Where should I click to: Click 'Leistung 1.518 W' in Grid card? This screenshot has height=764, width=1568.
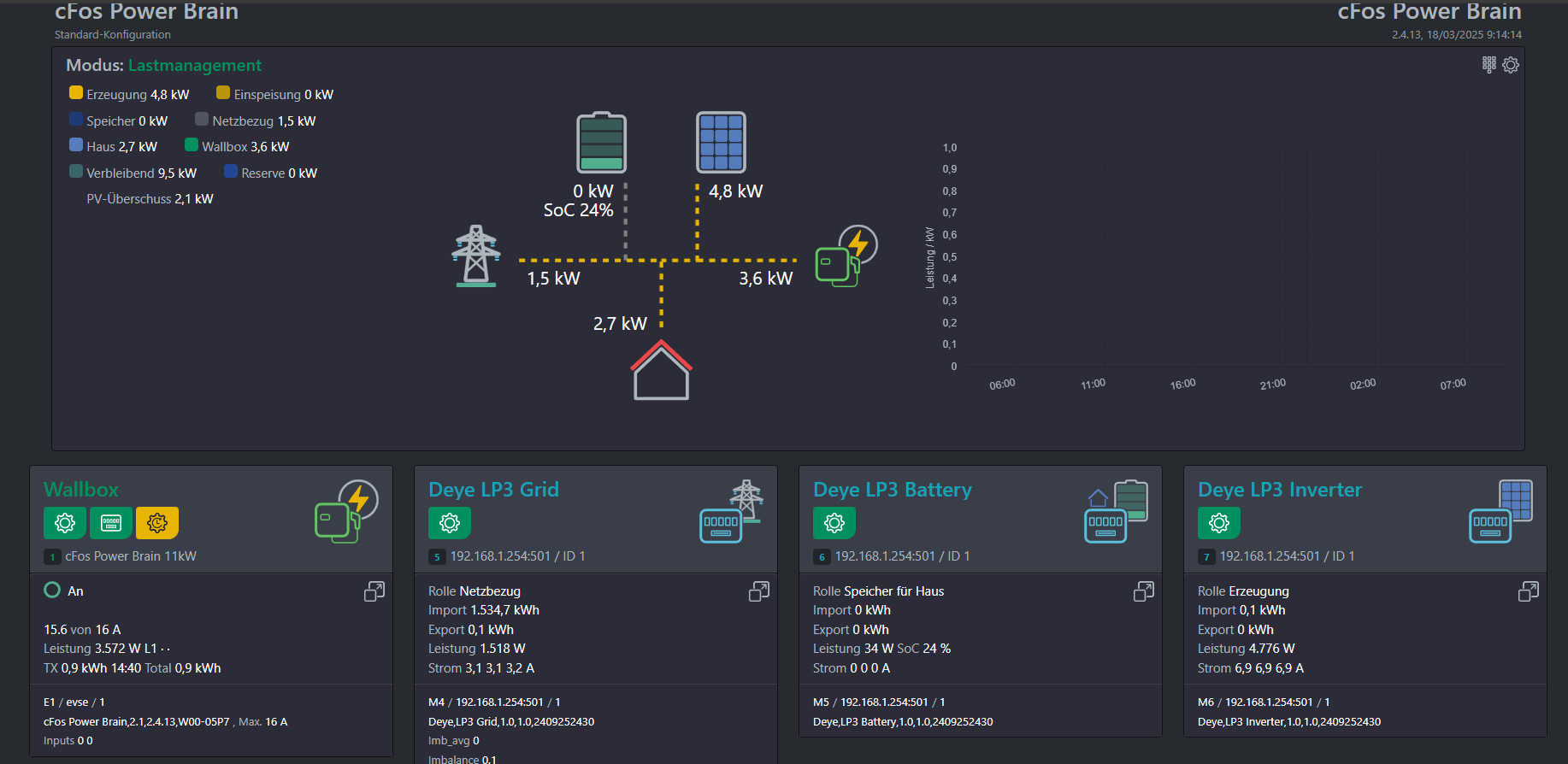[x=477, y=649]
